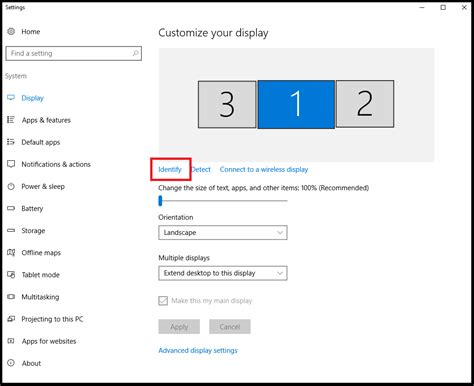
Task: Click the Apps for websites icon
Action: pos(11,341)
